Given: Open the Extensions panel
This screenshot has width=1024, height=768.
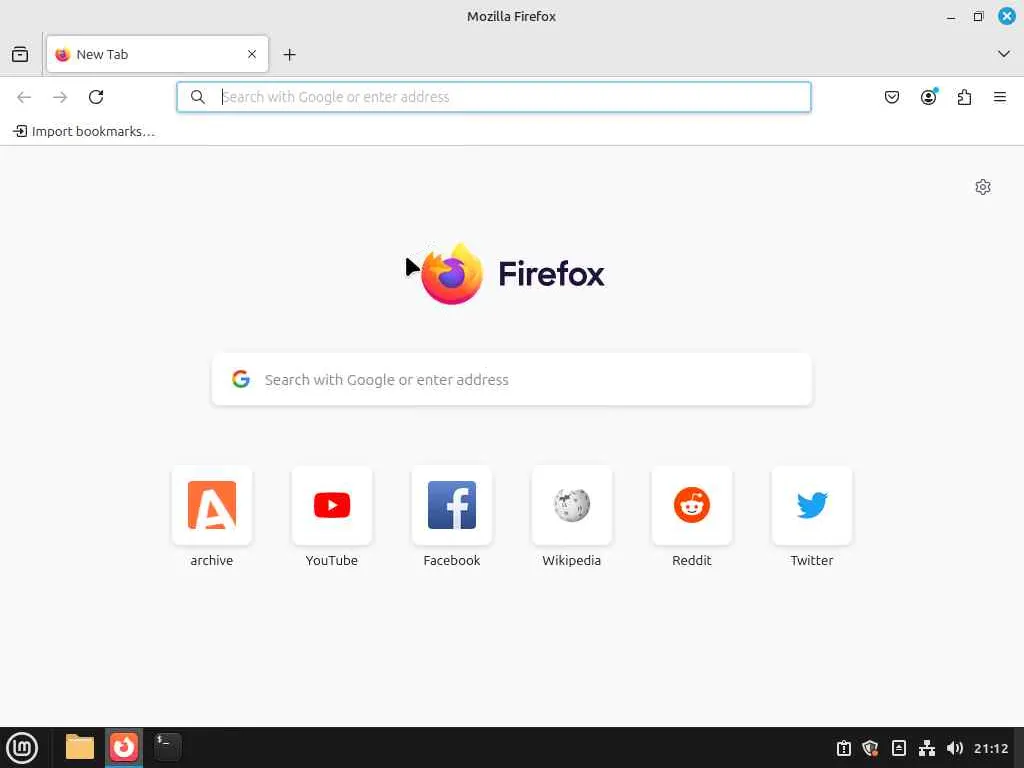Looking at the screenshot, I should 964,97.
